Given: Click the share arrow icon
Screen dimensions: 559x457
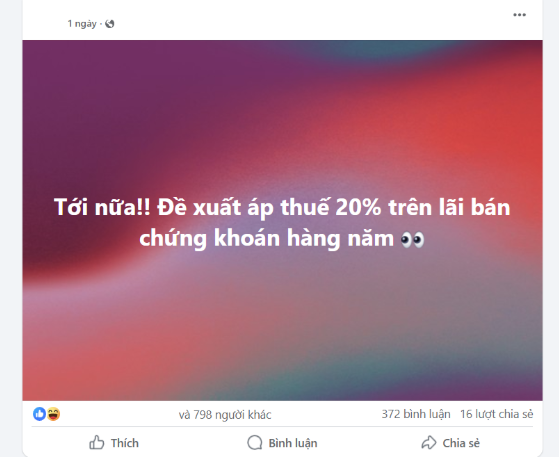Looking at the screenshot, I should pos(429,442).
